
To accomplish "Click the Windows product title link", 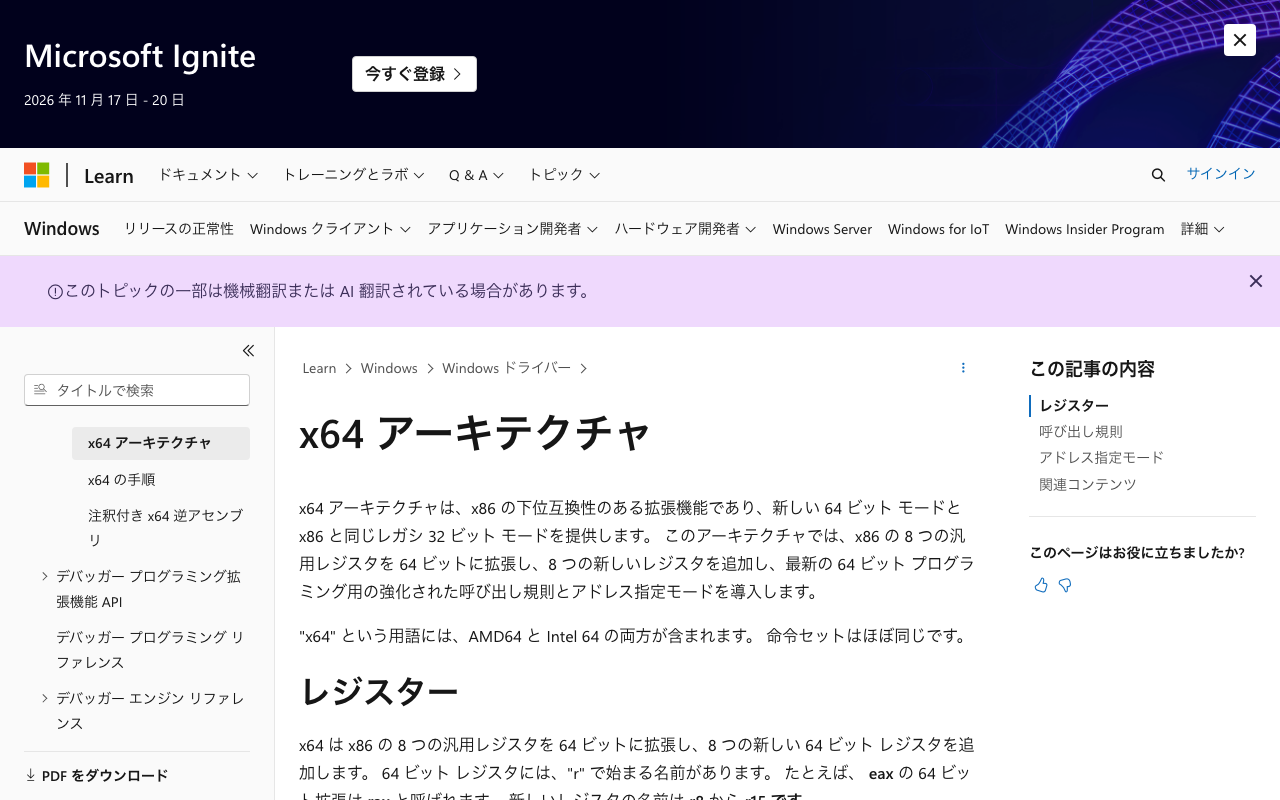I will tap(62, 229).
